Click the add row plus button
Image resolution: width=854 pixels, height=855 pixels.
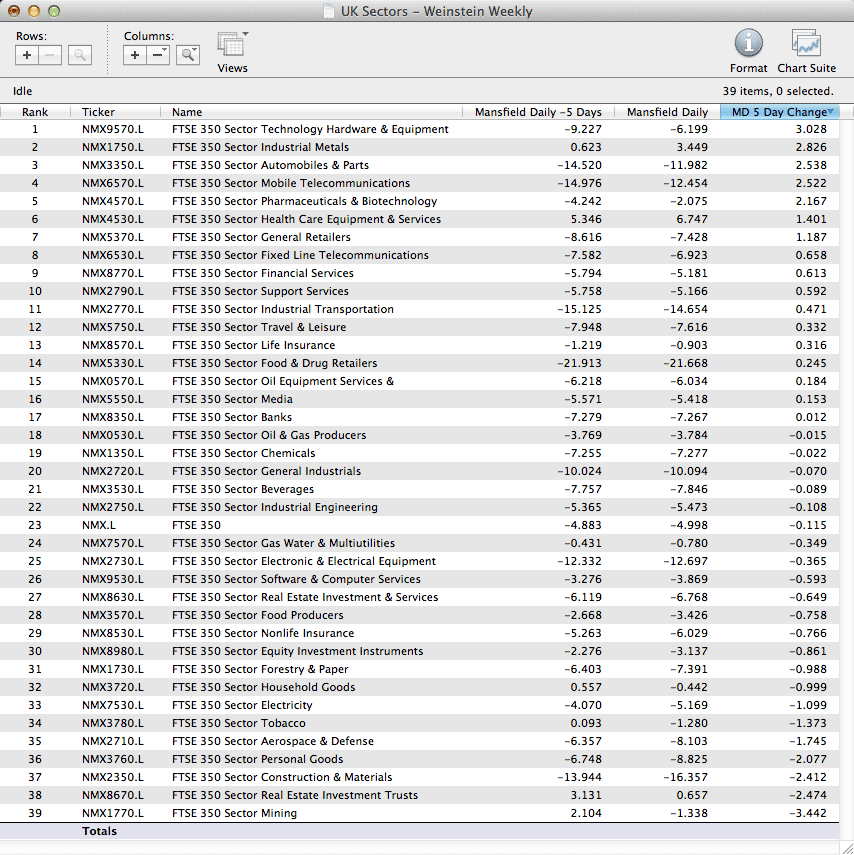tap(28, 55)
